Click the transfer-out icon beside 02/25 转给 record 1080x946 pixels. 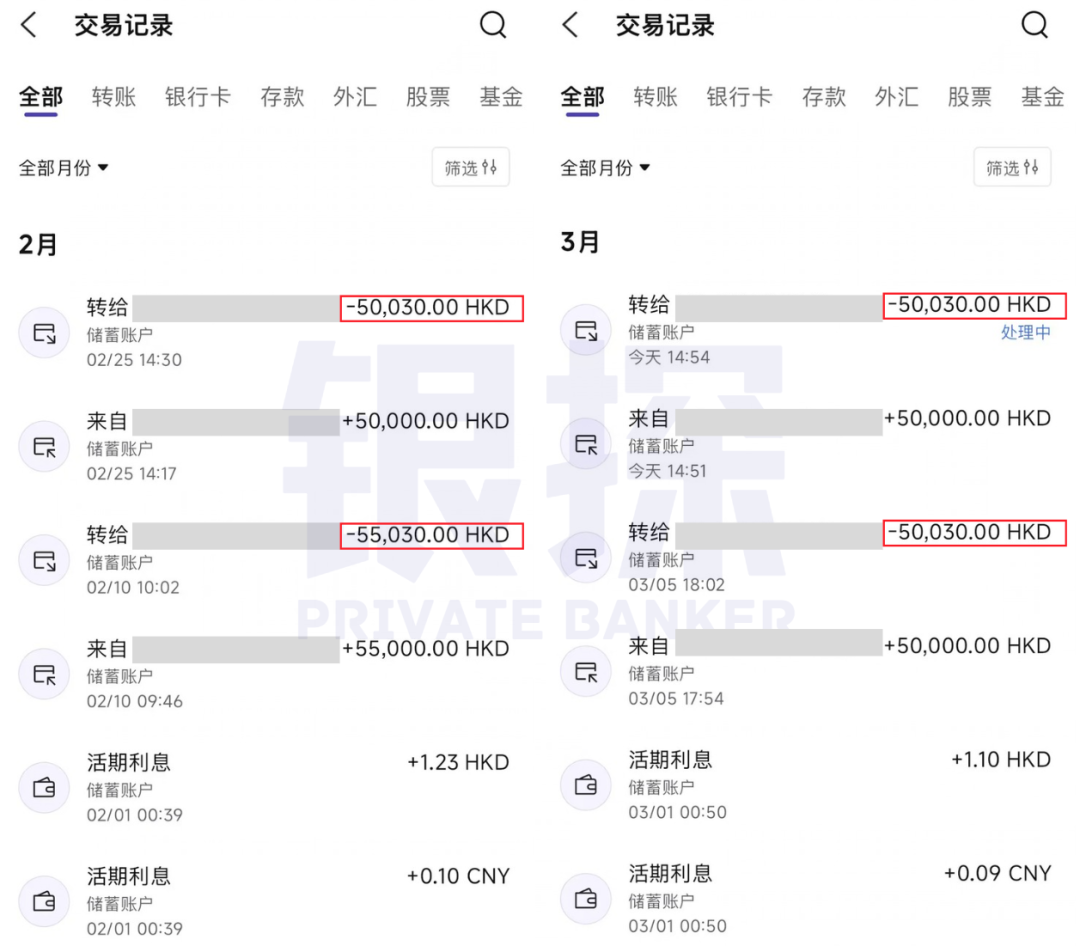tap(45, 333)
